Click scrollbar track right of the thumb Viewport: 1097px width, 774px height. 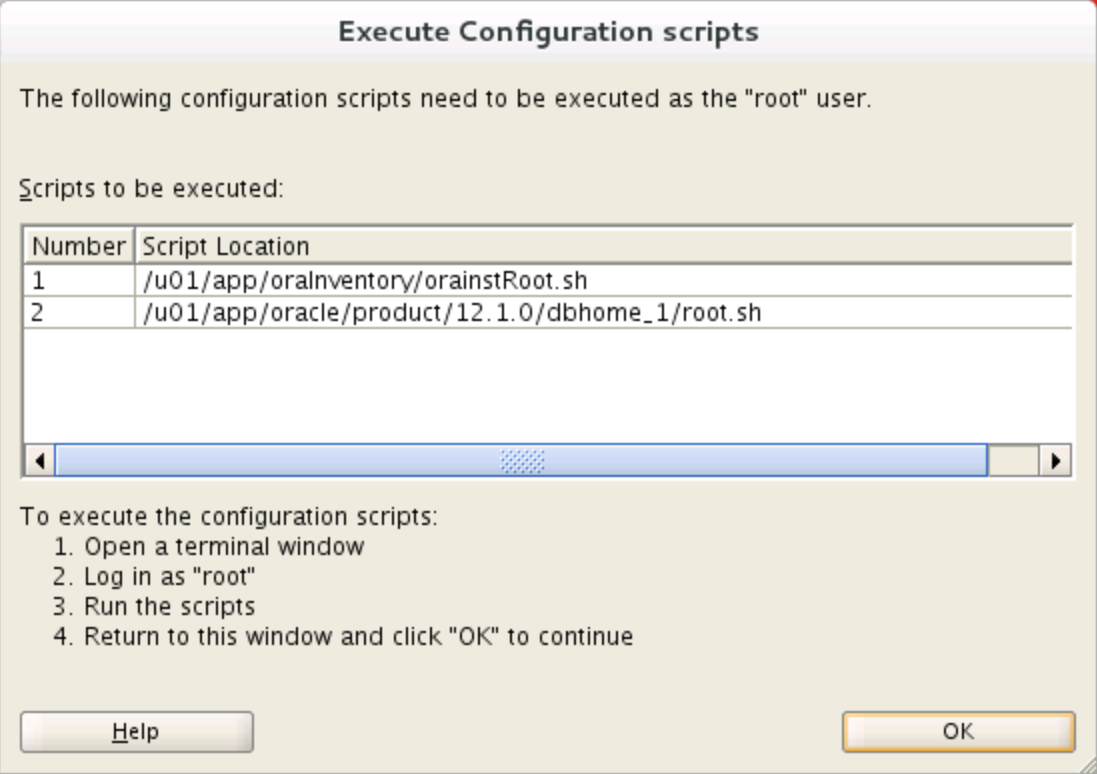coord(1012,461)
